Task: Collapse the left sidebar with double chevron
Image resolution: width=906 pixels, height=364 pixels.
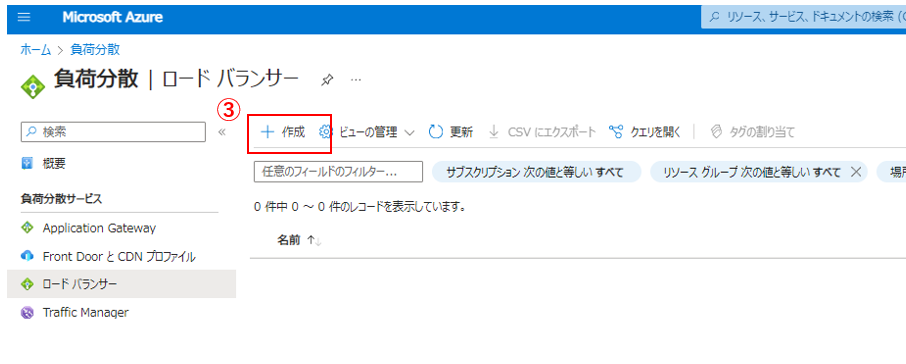Action: (221, 132)
